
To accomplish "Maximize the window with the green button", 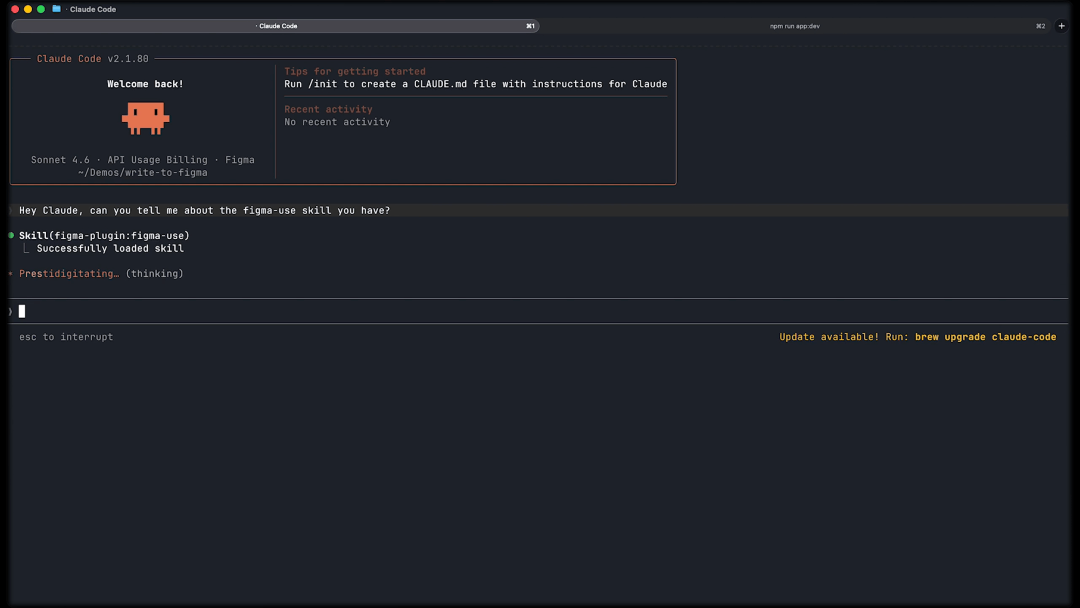I will coord(41,9).
